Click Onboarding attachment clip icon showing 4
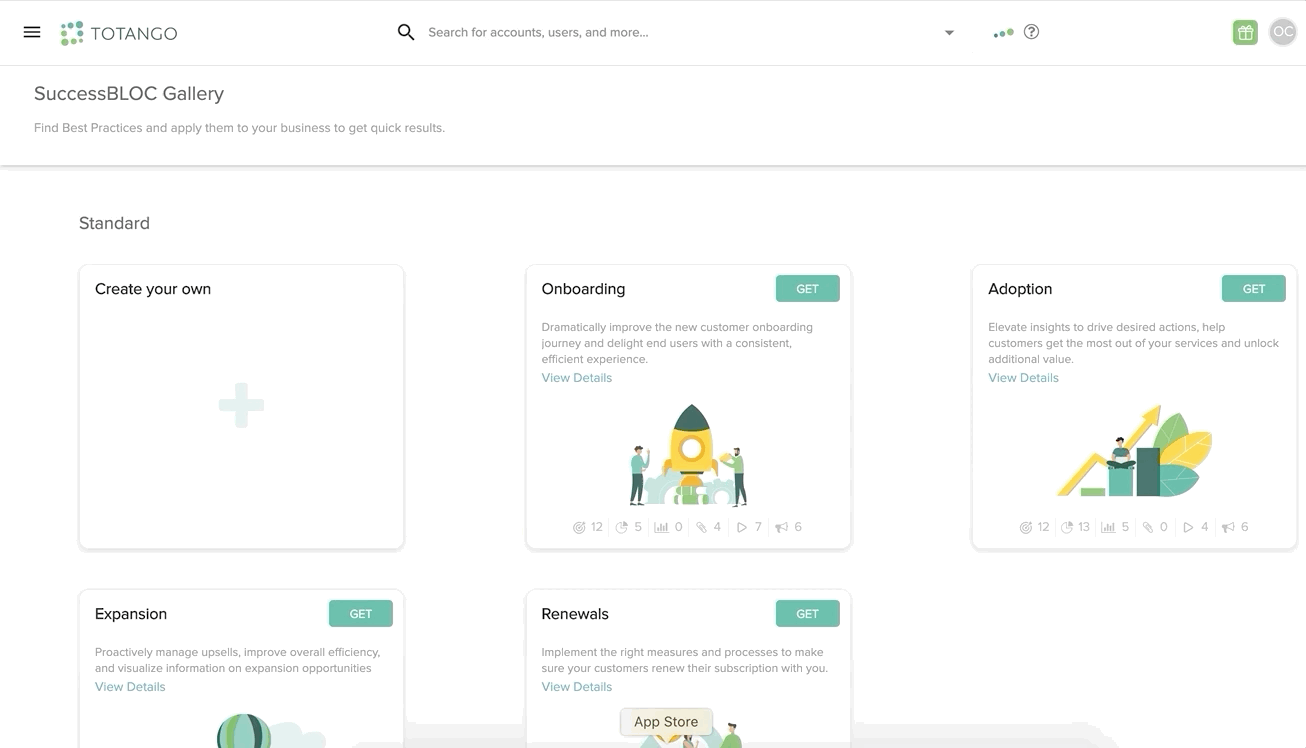Screen dimensions: 1306x748 click(x=701, y=527)
